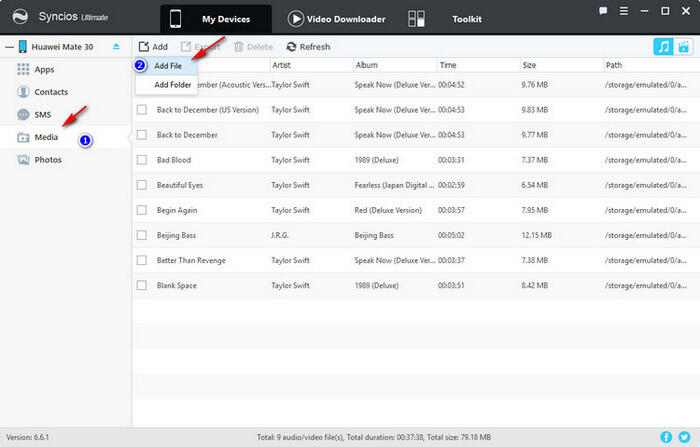Open Apps in the sidebar
This screenshot has width=700, height=447.
[44, 70]
